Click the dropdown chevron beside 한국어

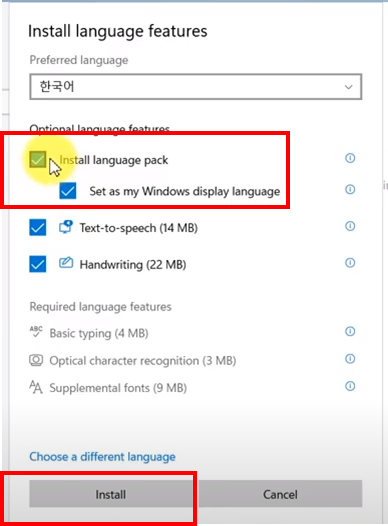[x=348, y=87]
